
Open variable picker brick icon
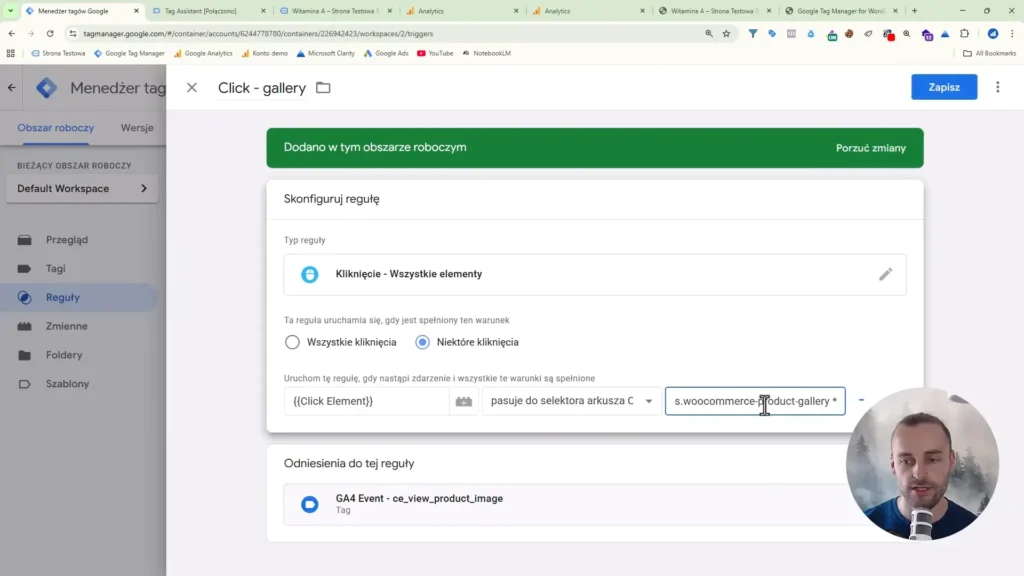(464, 402)
